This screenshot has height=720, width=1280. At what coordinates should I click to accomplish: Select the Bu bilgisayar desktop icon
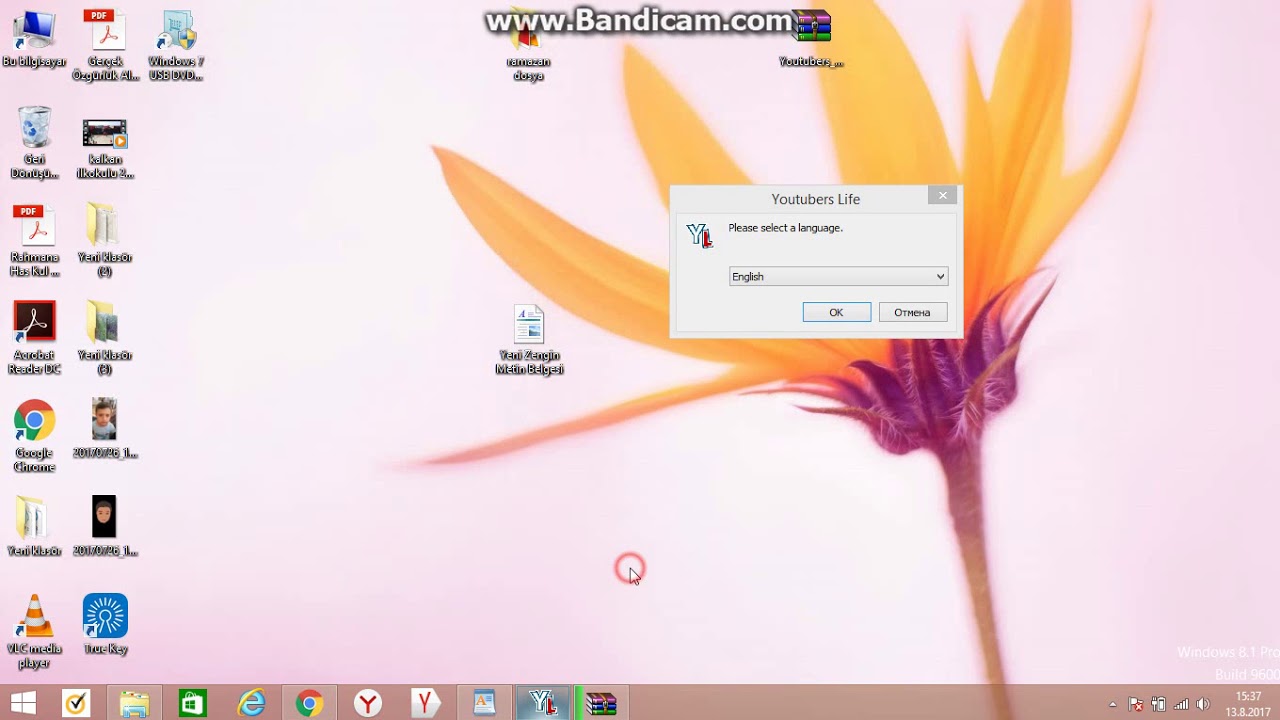pos(34,40)
